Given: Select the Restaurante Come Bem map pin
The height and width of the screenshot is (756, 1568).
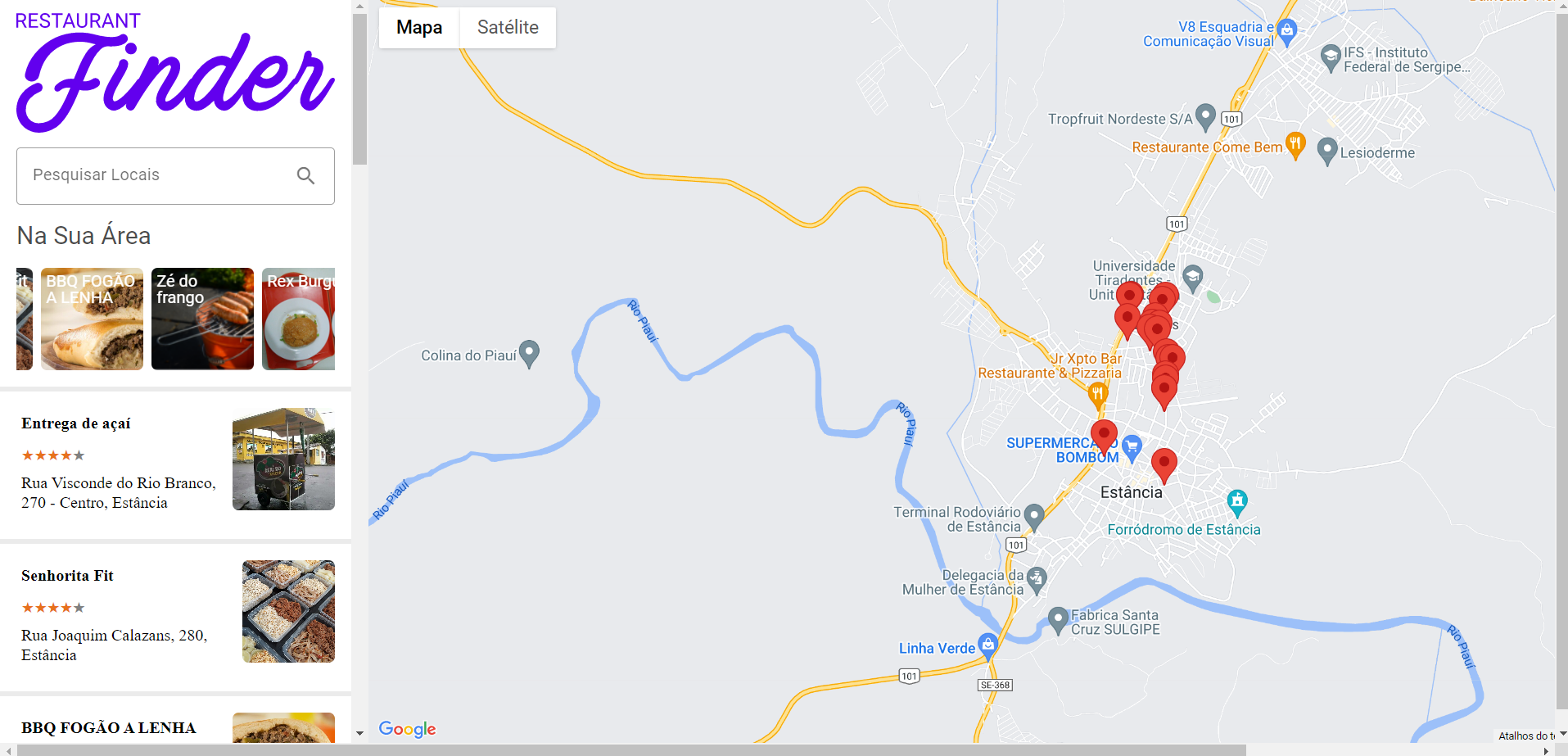Looking at the screenshot, I should 1295,145.
